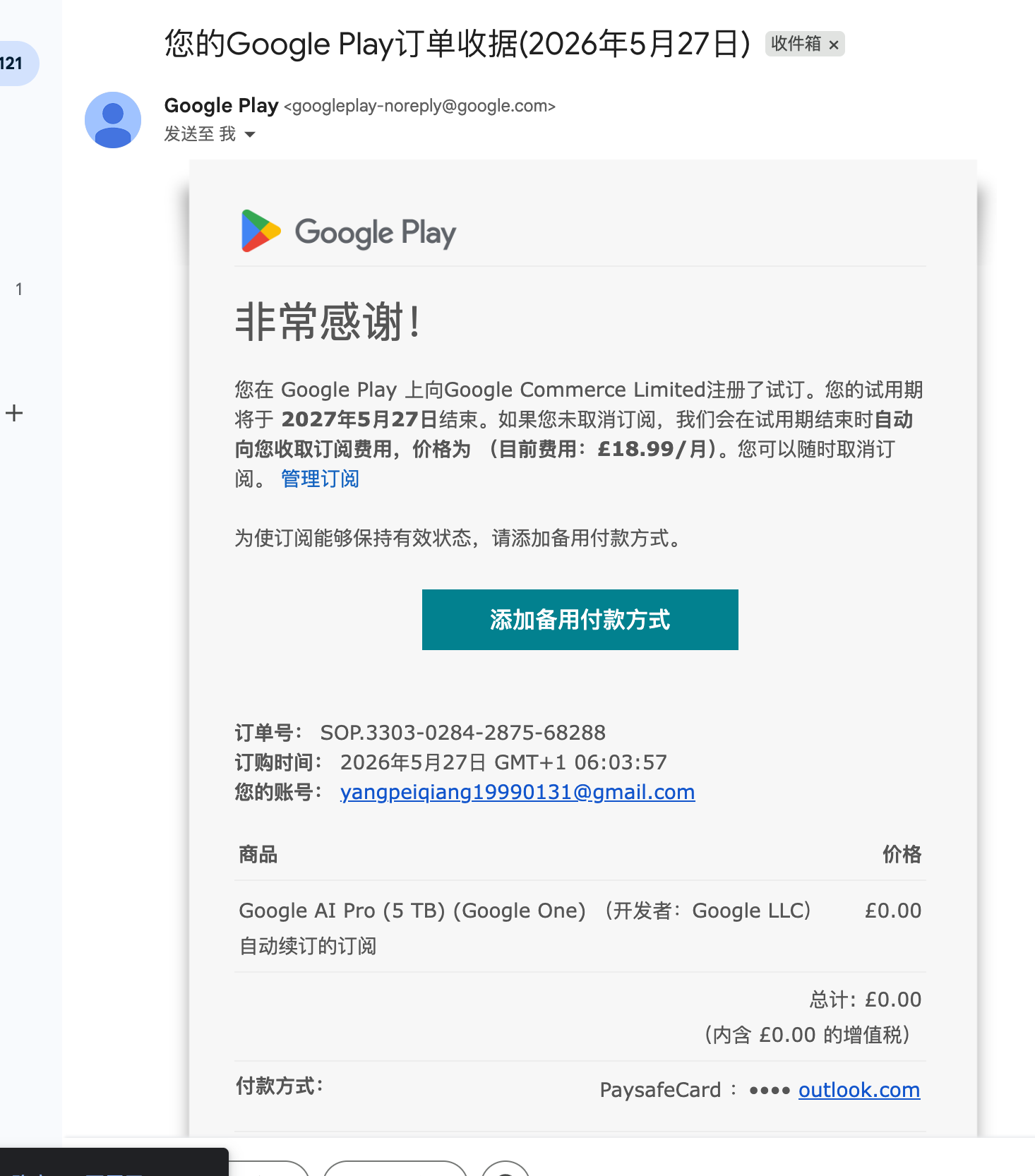1035x1176 pixels.
Task: Click the 自动续订的订阅 line
Action: (308, 946)
